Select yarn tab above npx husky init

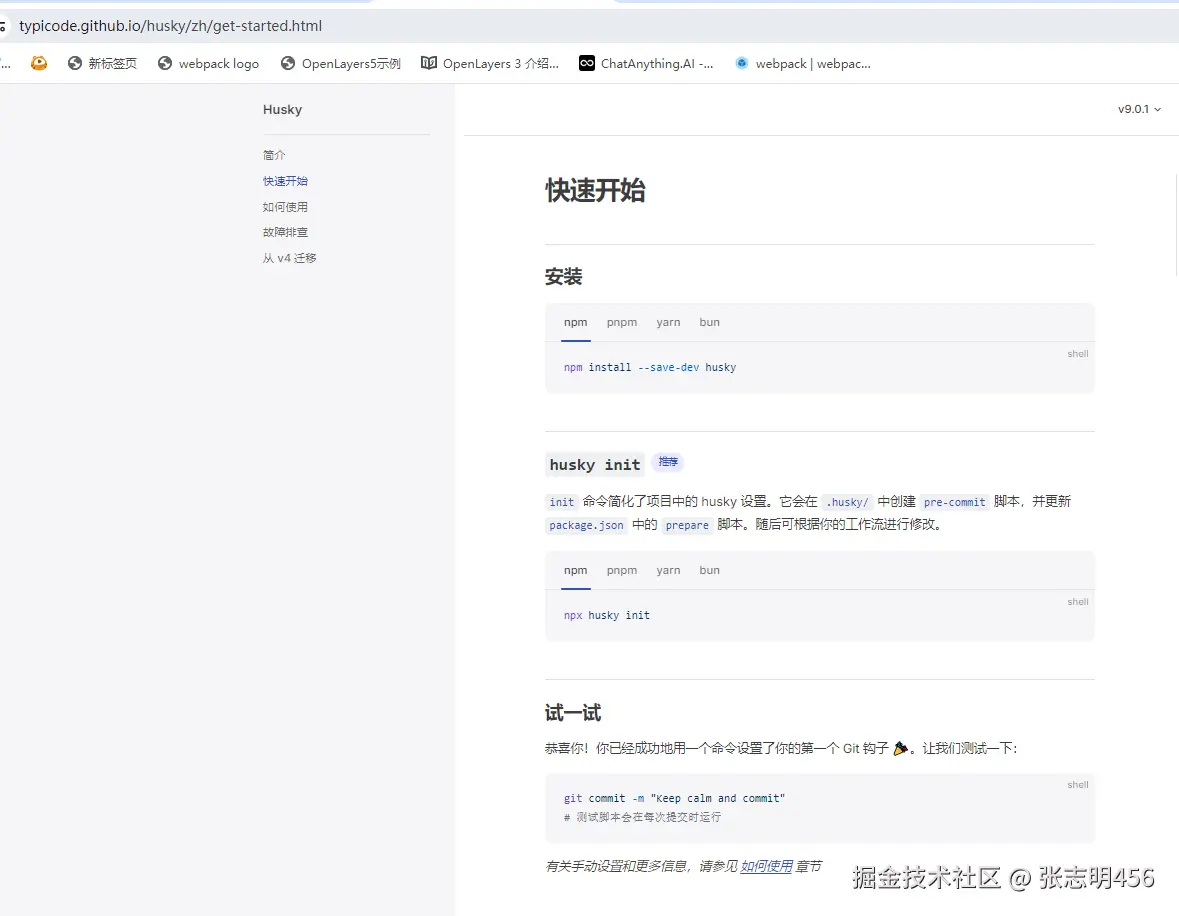668,570
